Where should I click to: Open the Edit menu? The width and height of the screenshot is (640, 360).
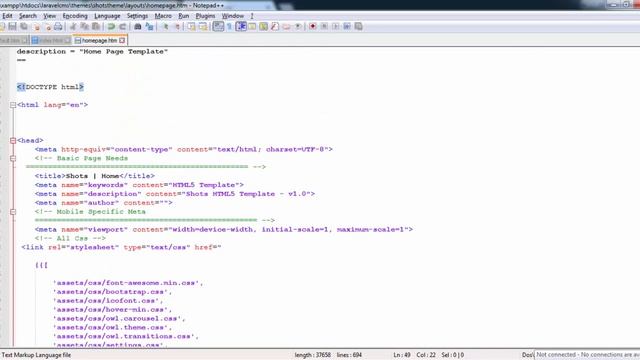(7, 16)
